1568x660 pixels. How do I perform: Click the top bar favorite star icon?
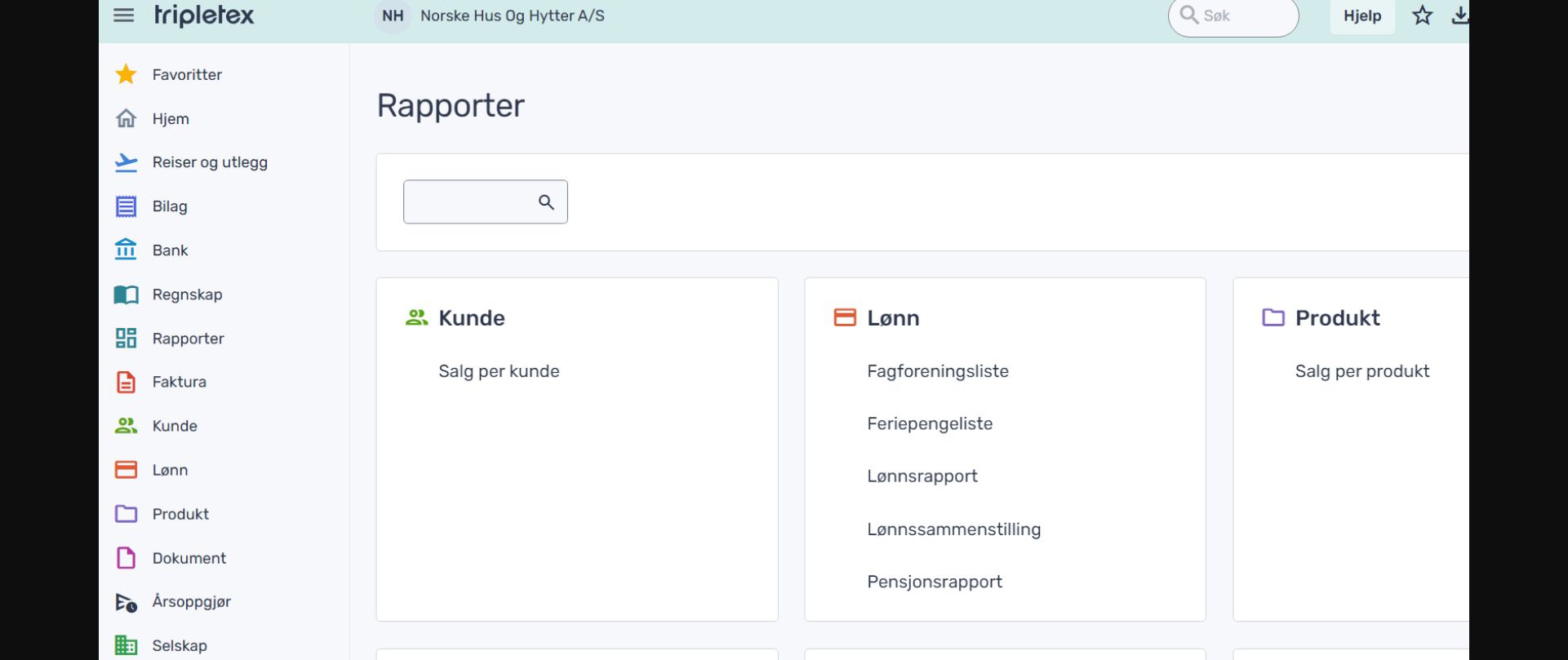click(x=1423, y=16)
